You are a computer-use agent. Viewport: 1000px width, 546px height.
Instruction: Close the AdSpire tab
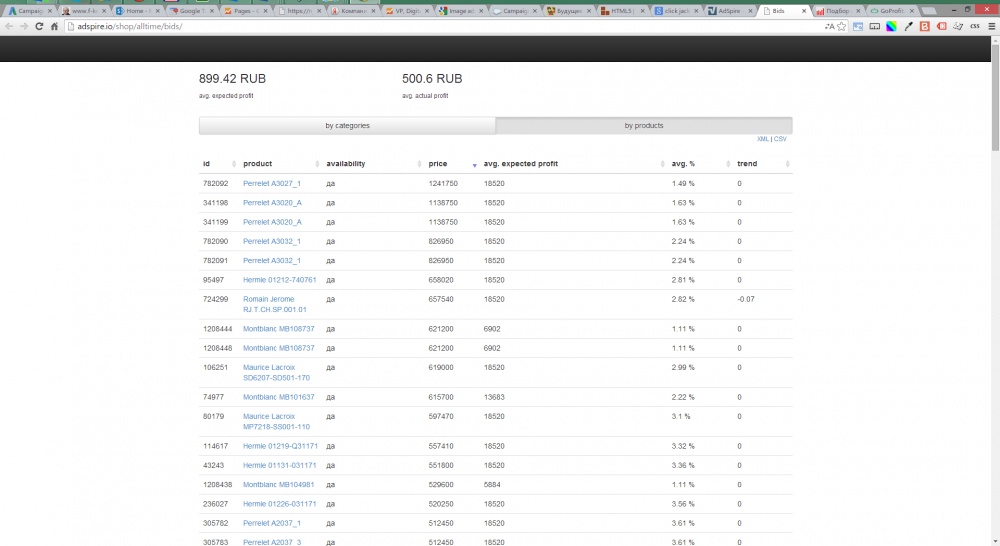(751, 11)
